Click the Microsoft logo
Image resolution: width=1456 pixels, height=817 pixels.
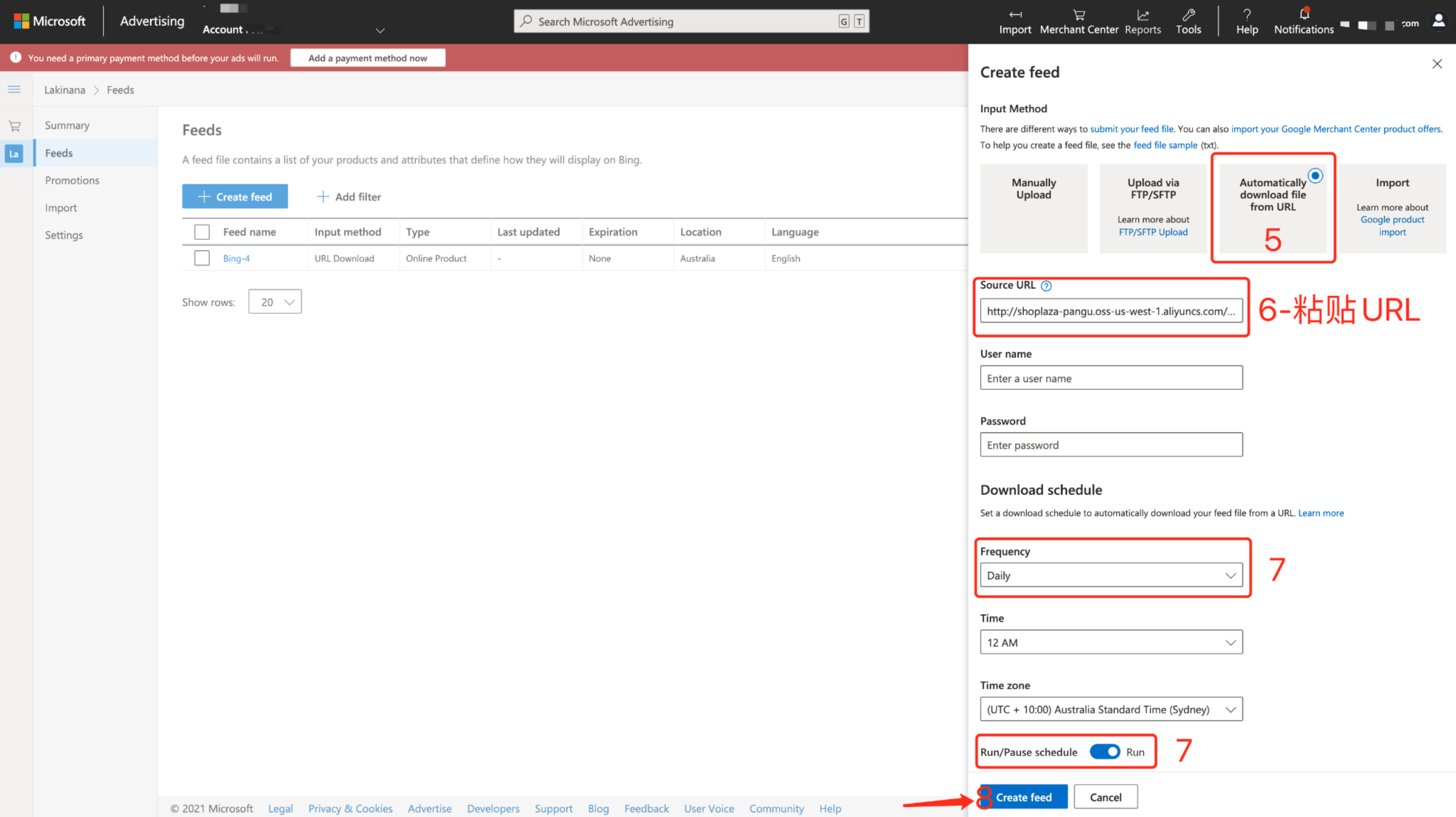tap(49, 21)
